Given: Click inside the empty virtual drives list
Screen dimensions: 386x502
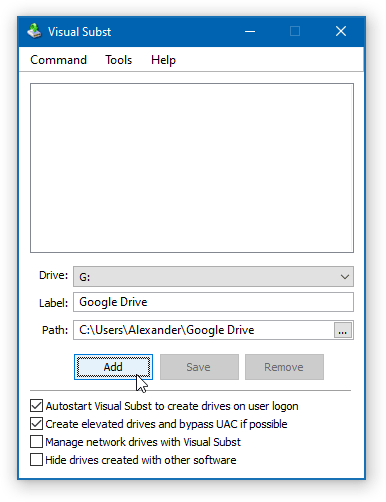Looking at the screenshot, I should click(x=192, y=168).
